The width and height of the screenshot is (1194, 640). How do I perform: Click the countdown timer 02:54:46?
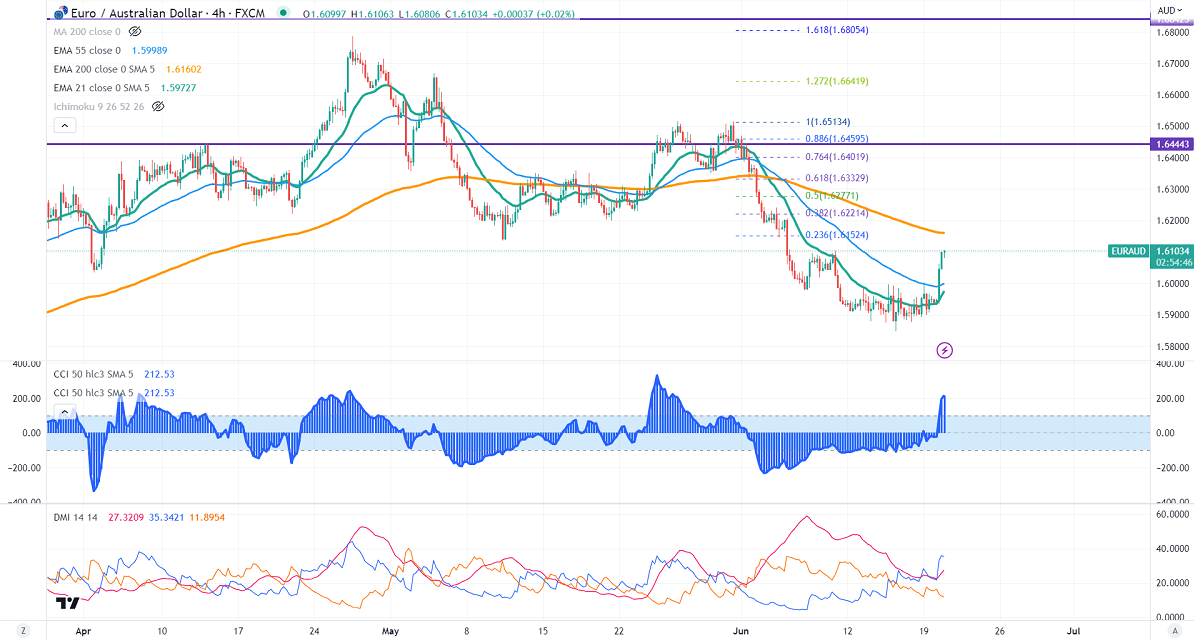click(x=1172, y=262)
